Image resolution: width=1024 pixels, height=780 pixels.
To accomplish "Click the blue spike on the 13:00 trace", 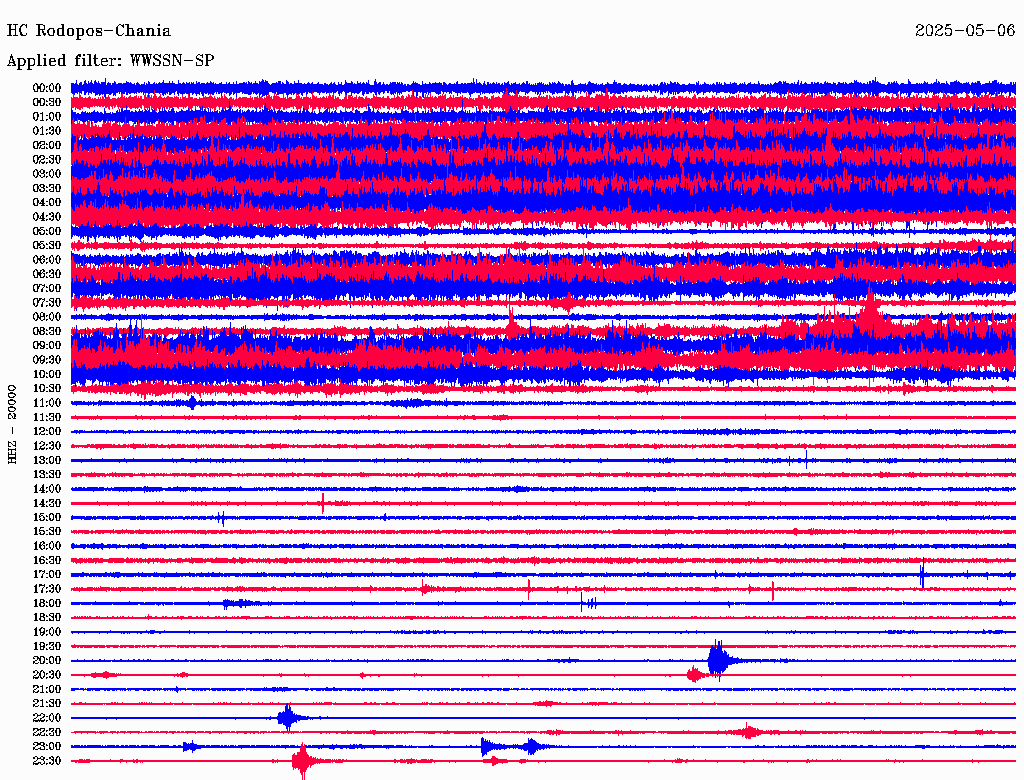I will click(x=807, y=460).
